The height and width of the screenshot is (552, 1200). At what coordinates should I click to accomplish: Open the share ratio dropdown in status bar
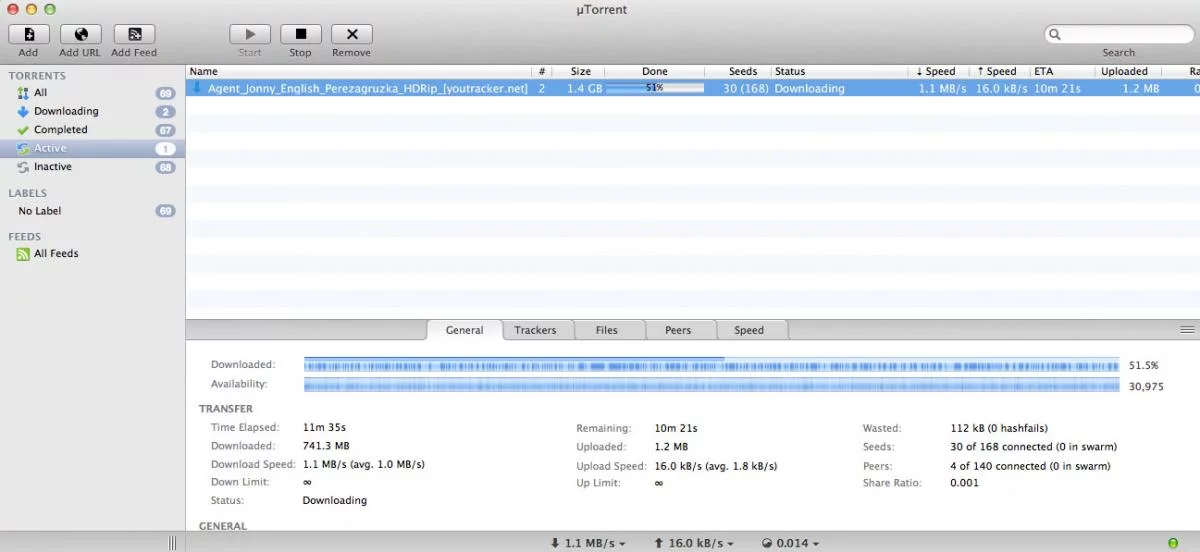(x=790, y=543)
